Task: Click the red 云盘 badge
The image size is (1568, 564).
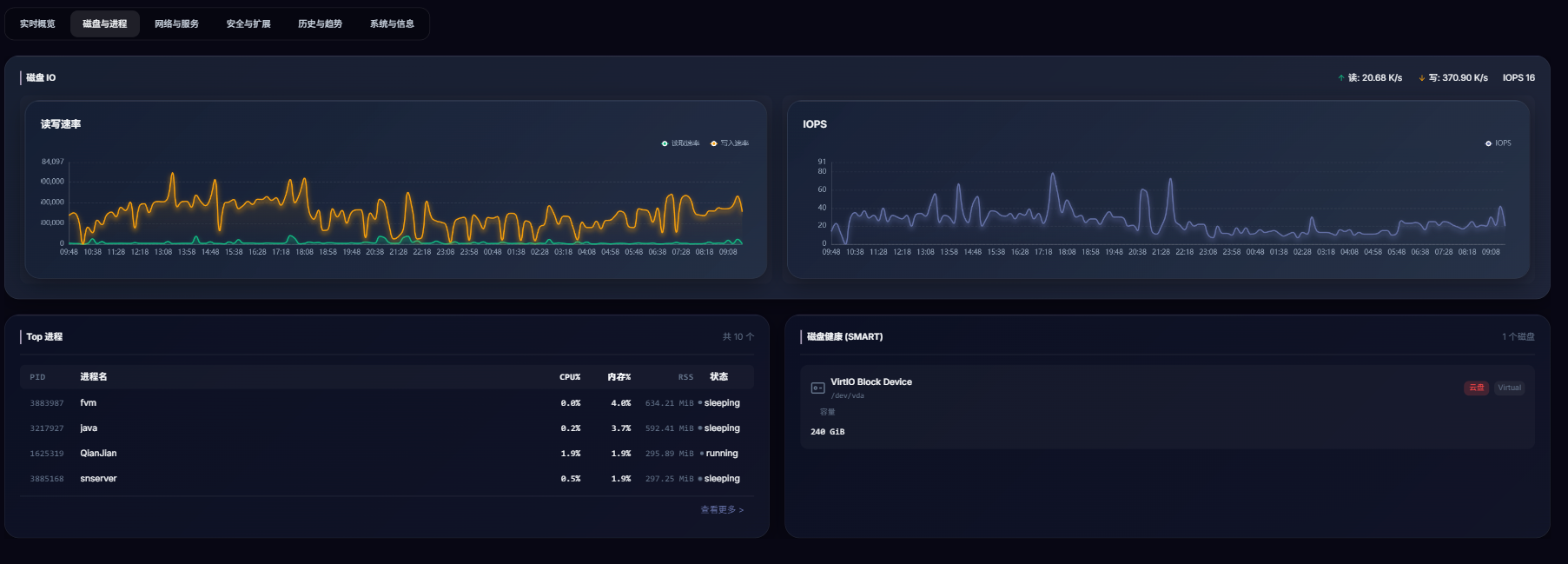Action: [1476, 388]
